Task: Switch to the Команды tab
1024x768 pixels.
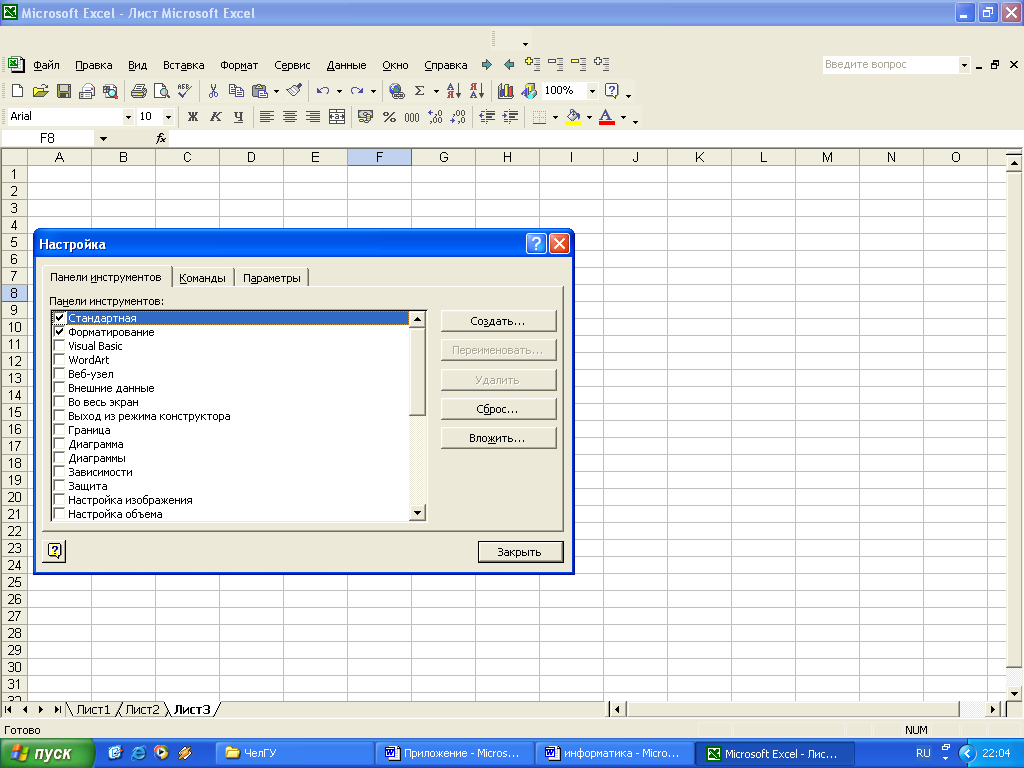Action: pyautogui.click(x=202, y=278)
